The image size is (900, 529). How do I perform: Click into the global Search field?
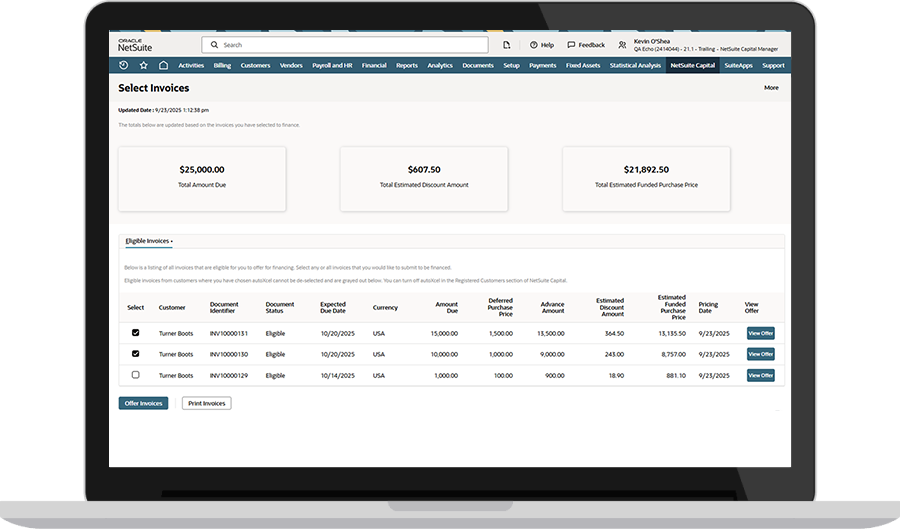[345, 45]
